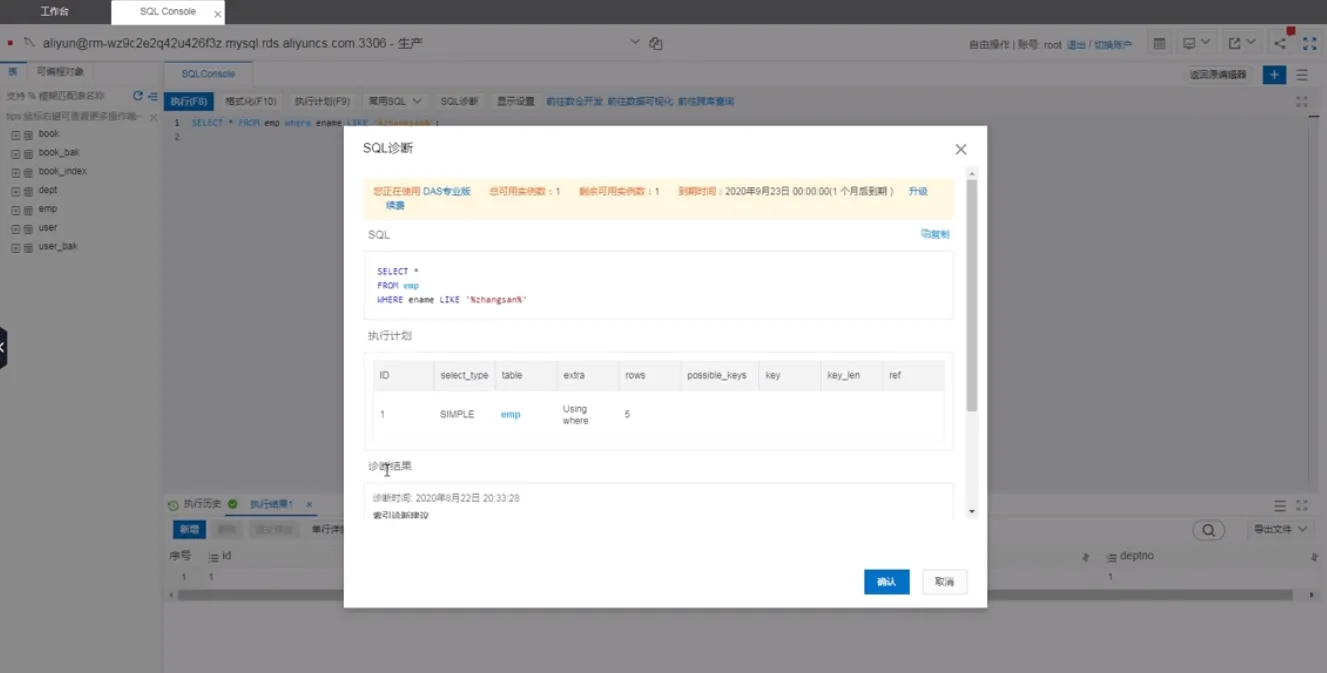
Task: Open the hamburger menu icon near the plus button
Action: (1301, 74)
